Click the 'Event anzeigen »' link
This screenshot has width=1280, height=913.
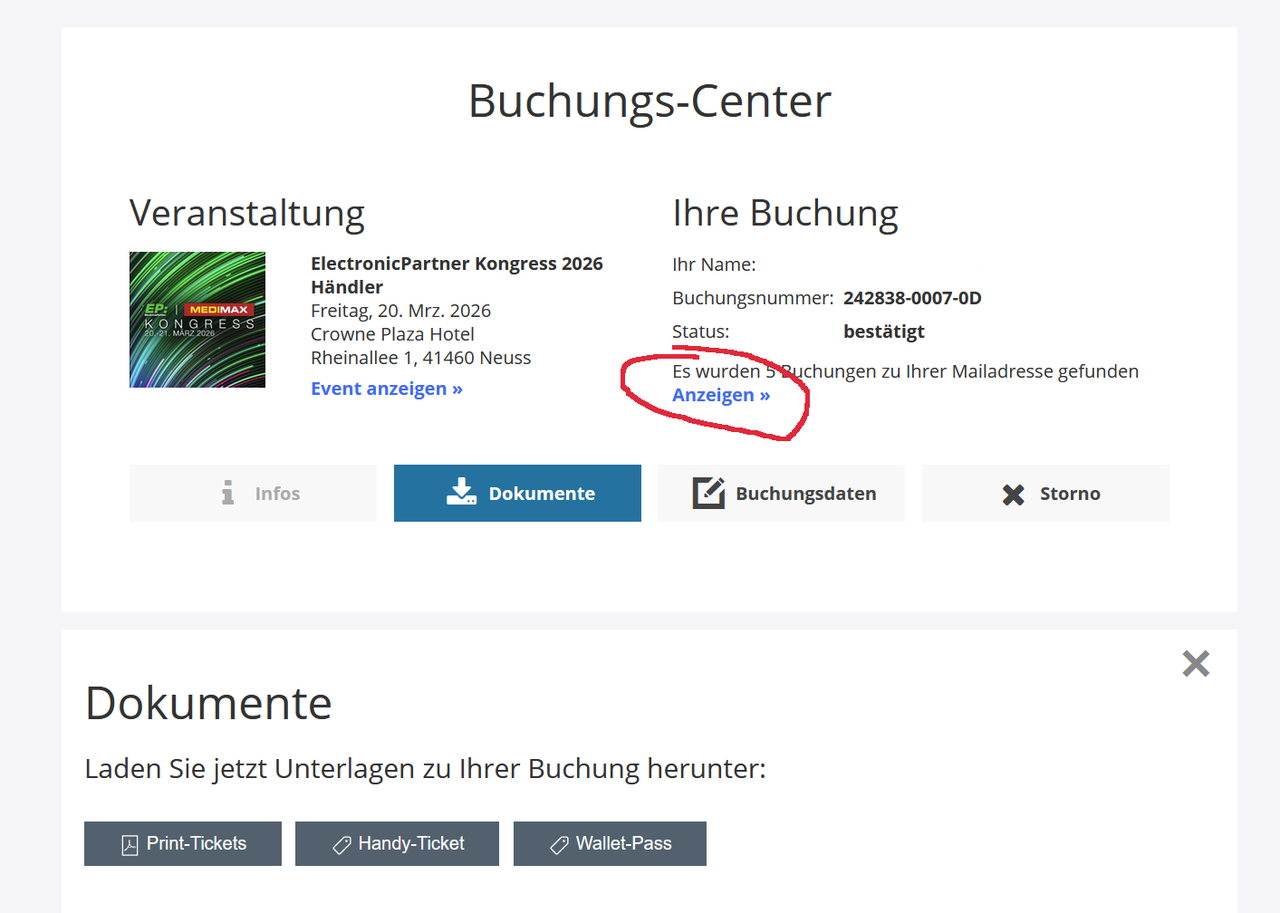(x=387, y=388)
